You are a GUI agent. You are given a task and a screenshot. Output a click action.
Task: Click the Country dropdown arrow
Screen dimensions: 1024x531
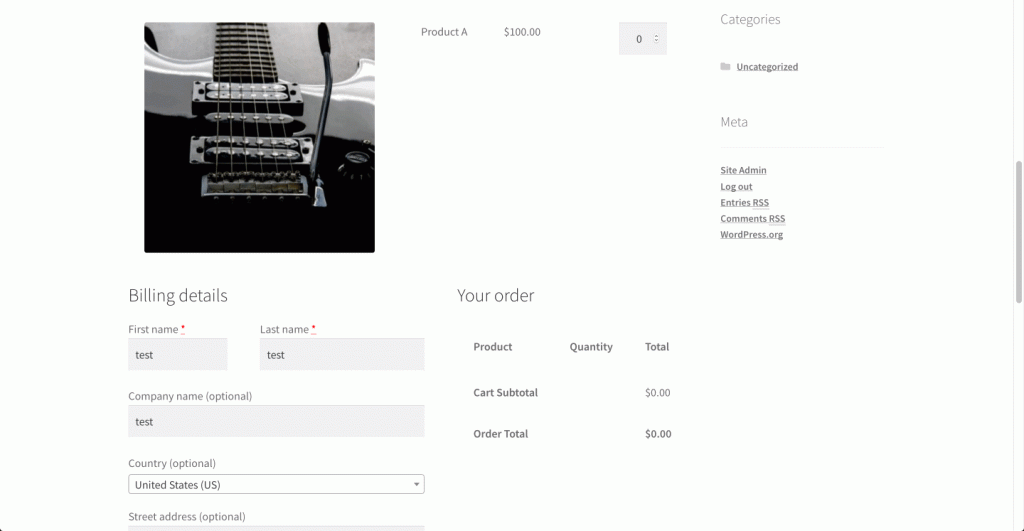click(416, 485)
